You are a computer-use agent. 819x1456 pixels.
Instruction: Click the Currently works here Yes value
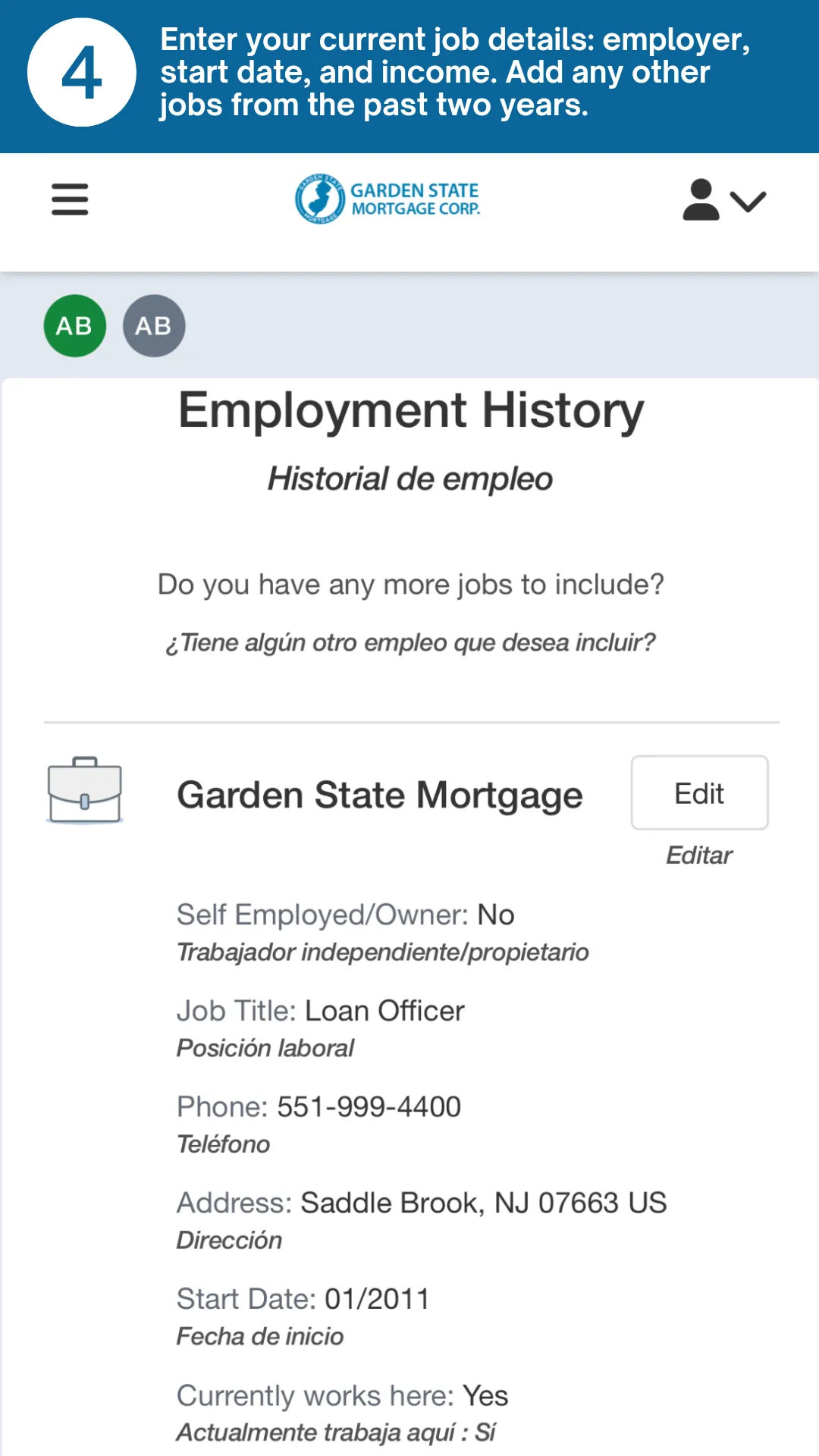[x=485, y=1396]
